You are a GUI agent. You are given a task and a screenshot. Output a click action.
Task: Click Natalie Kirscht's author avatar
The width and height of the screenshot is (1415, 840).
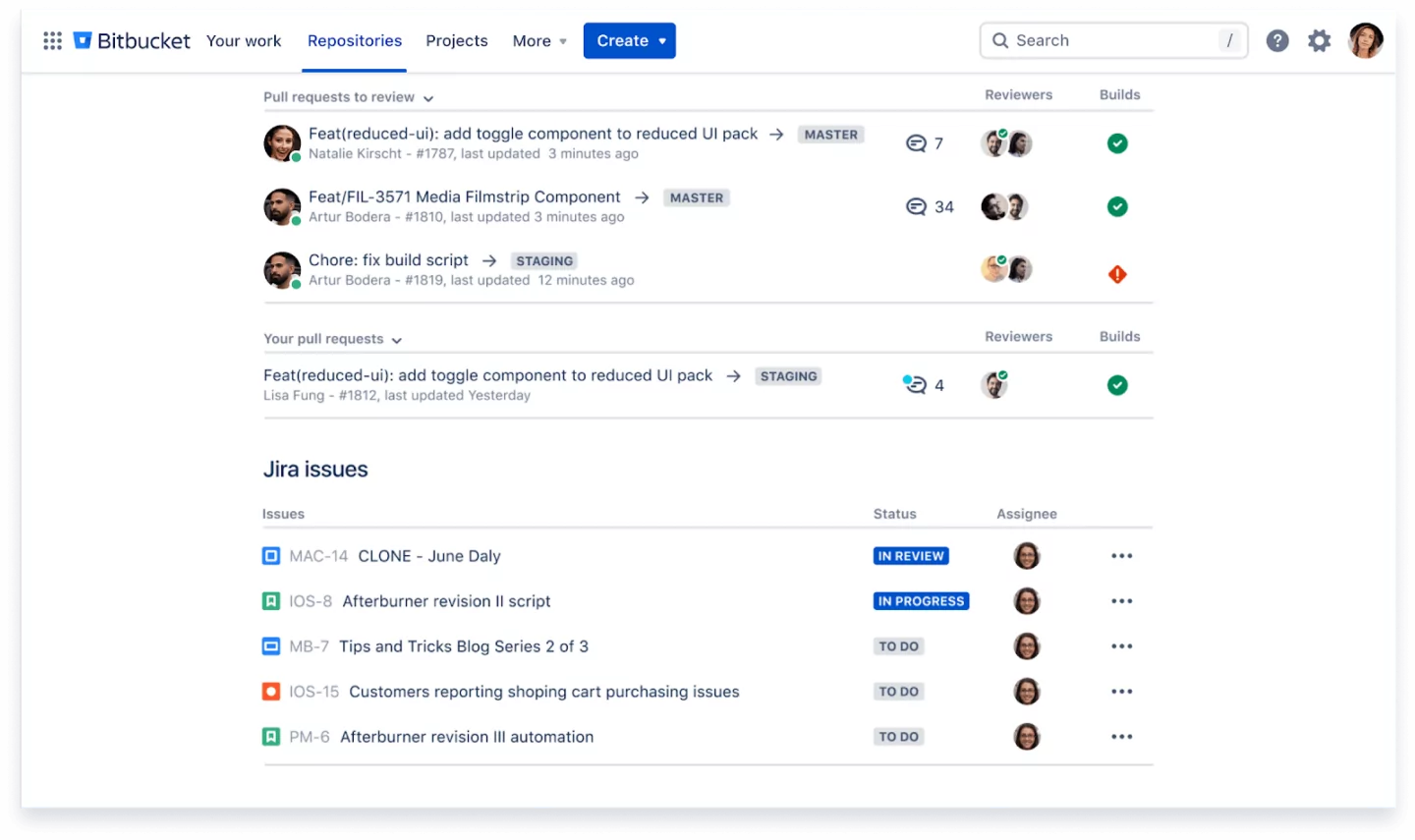(x=282, y=143)
